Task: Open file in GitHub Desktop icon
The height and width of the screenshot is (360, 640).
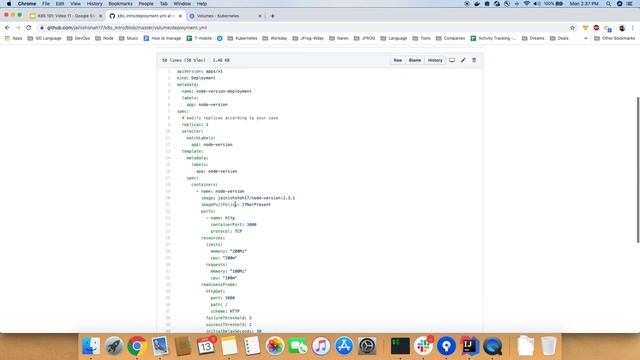Action: (x=452, y=60)
